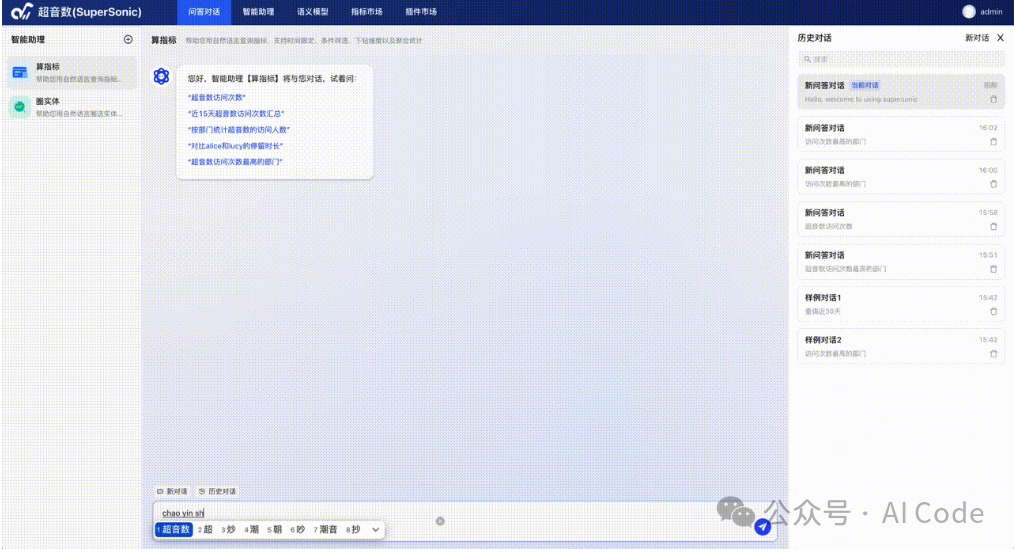Select the 算指标 assistant
The height and width of the screenshot is (554, 1017).
coord(72,72)
